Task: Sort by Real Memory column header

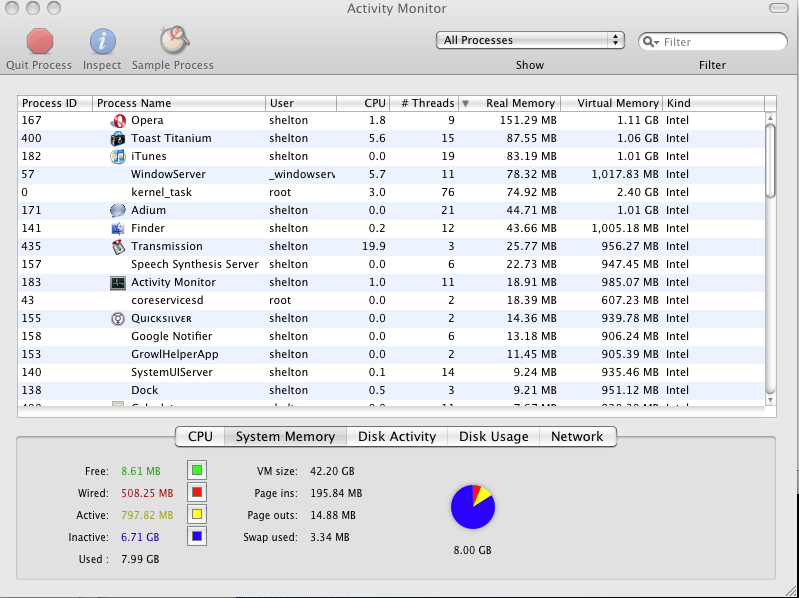Action: [x=520, y=103]
